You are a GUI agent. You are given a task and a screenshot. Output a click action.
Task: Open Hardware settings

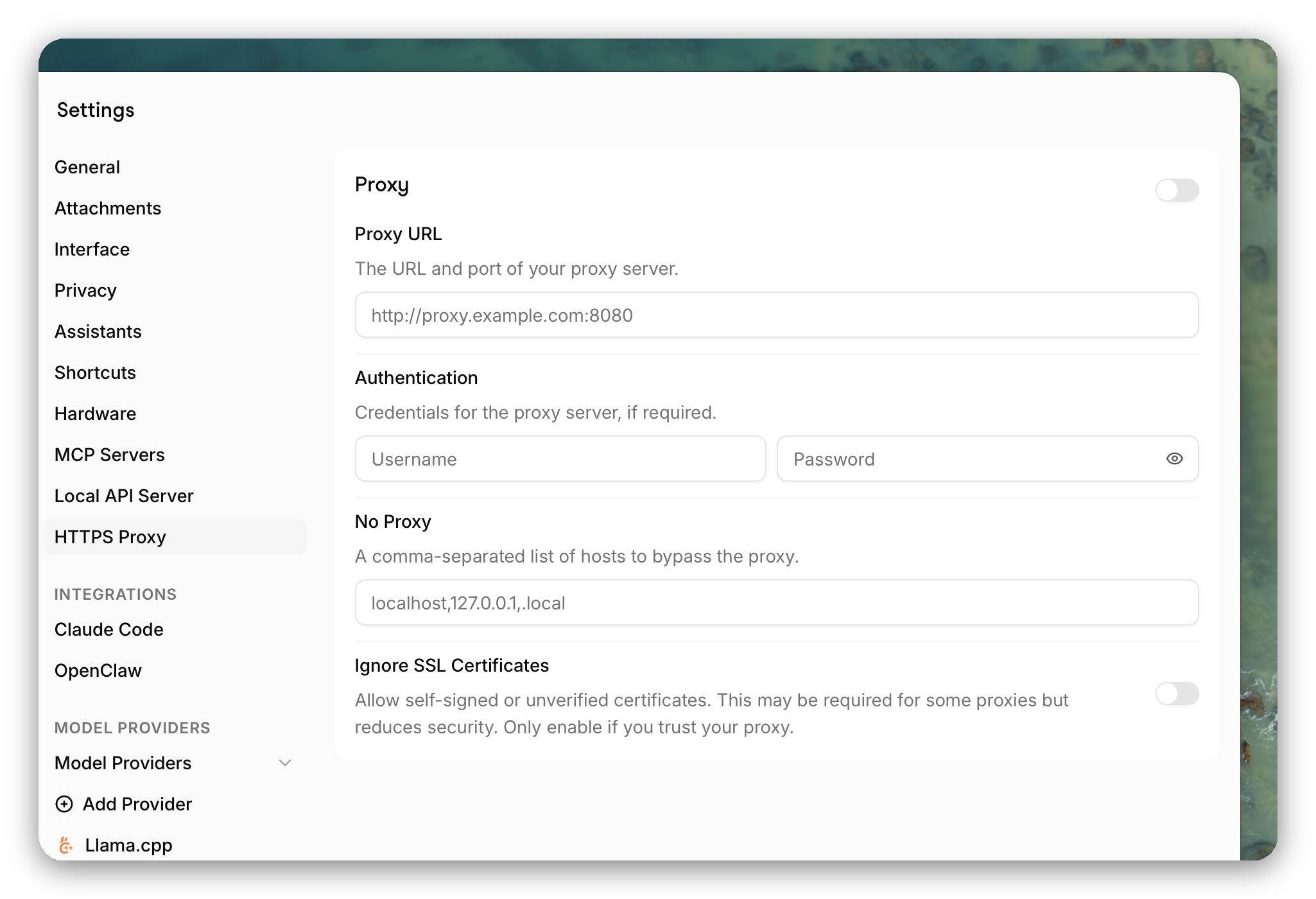click(95, 414)
